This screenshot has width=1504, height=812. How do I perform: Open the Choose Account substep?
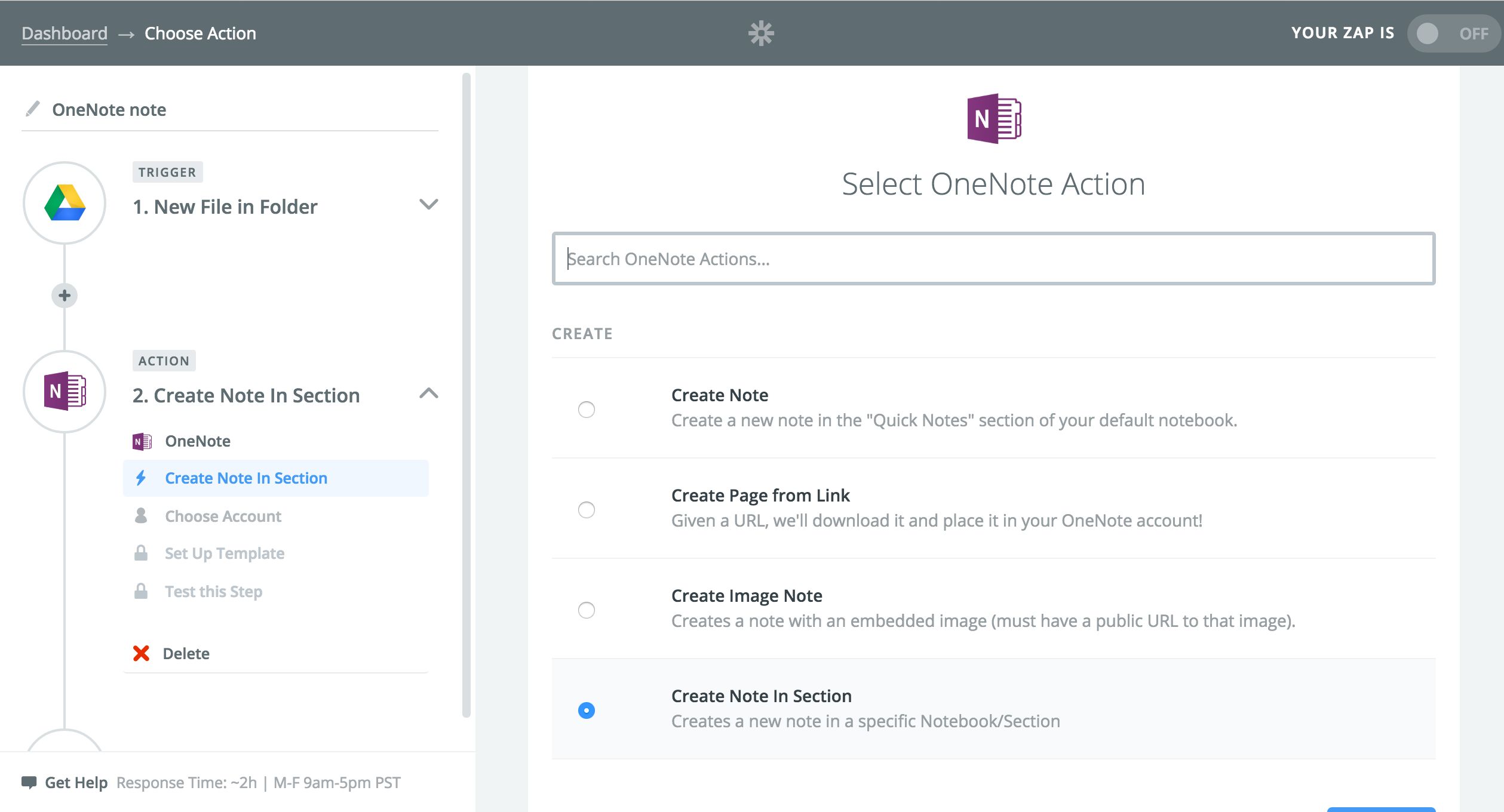click(276, 516)
